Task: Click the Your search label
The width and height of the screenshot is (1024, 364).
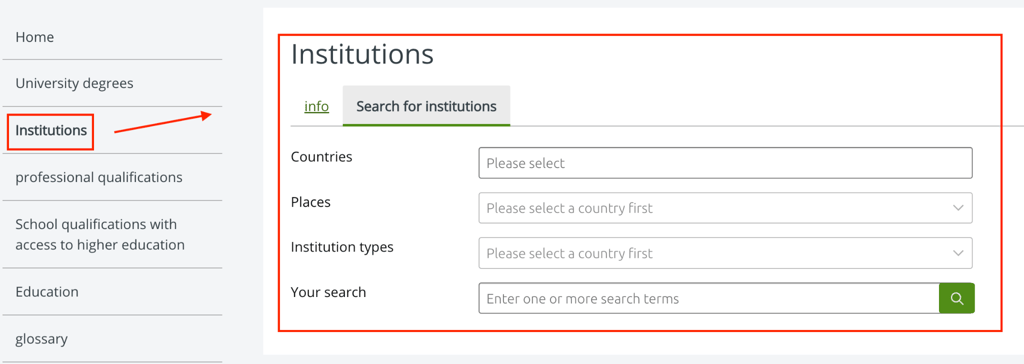Action: point(328,292)
